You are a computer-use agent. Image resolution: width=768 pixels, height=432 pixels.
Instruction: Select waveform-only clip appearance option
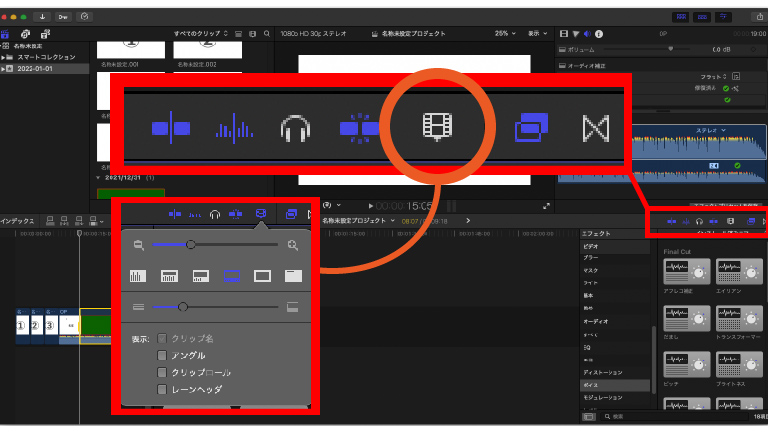(138, 276)
